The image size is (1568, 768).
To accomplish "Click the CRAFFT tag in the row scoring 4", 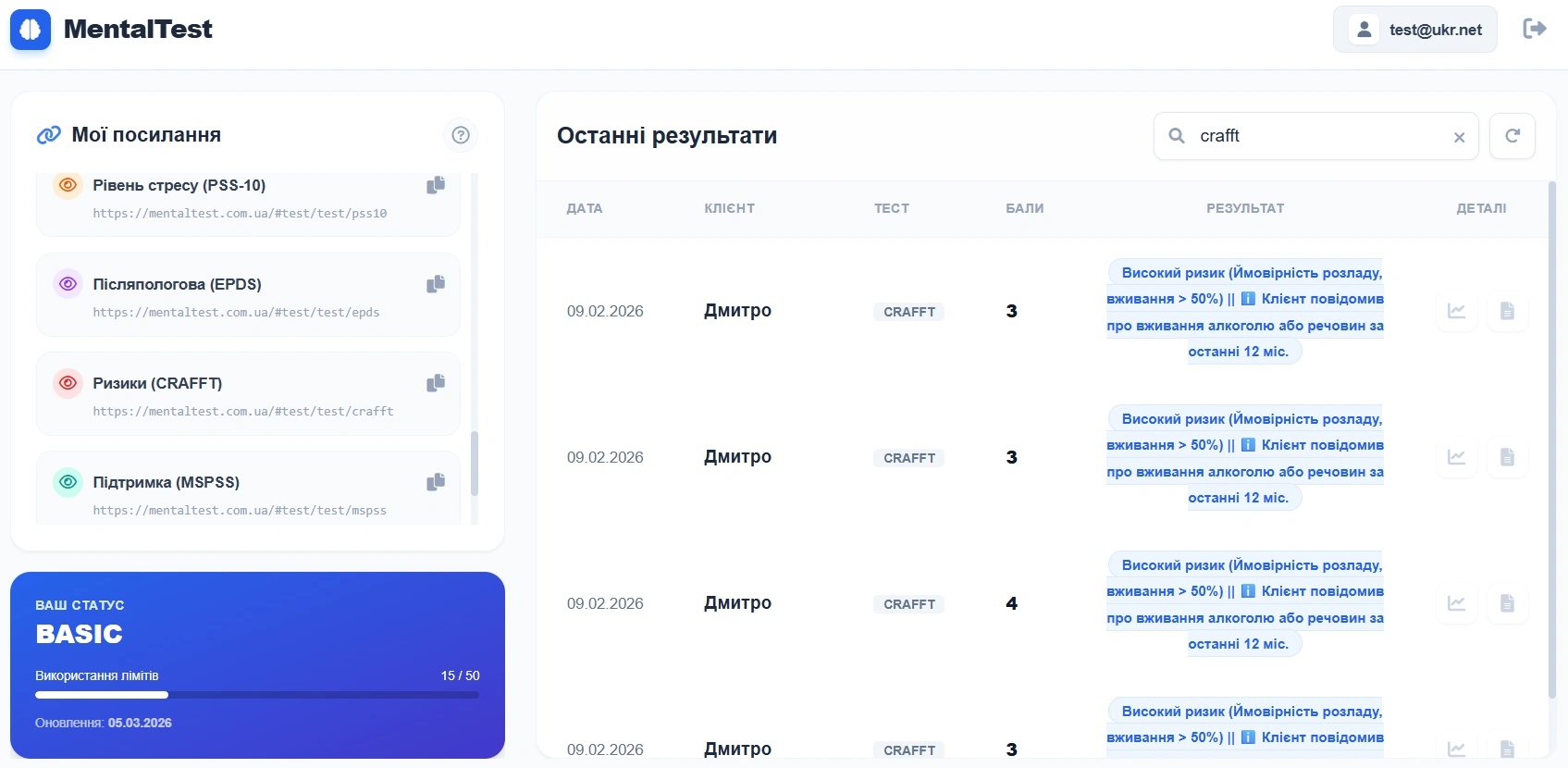I will pyautogui.click(x=909, y=604).
